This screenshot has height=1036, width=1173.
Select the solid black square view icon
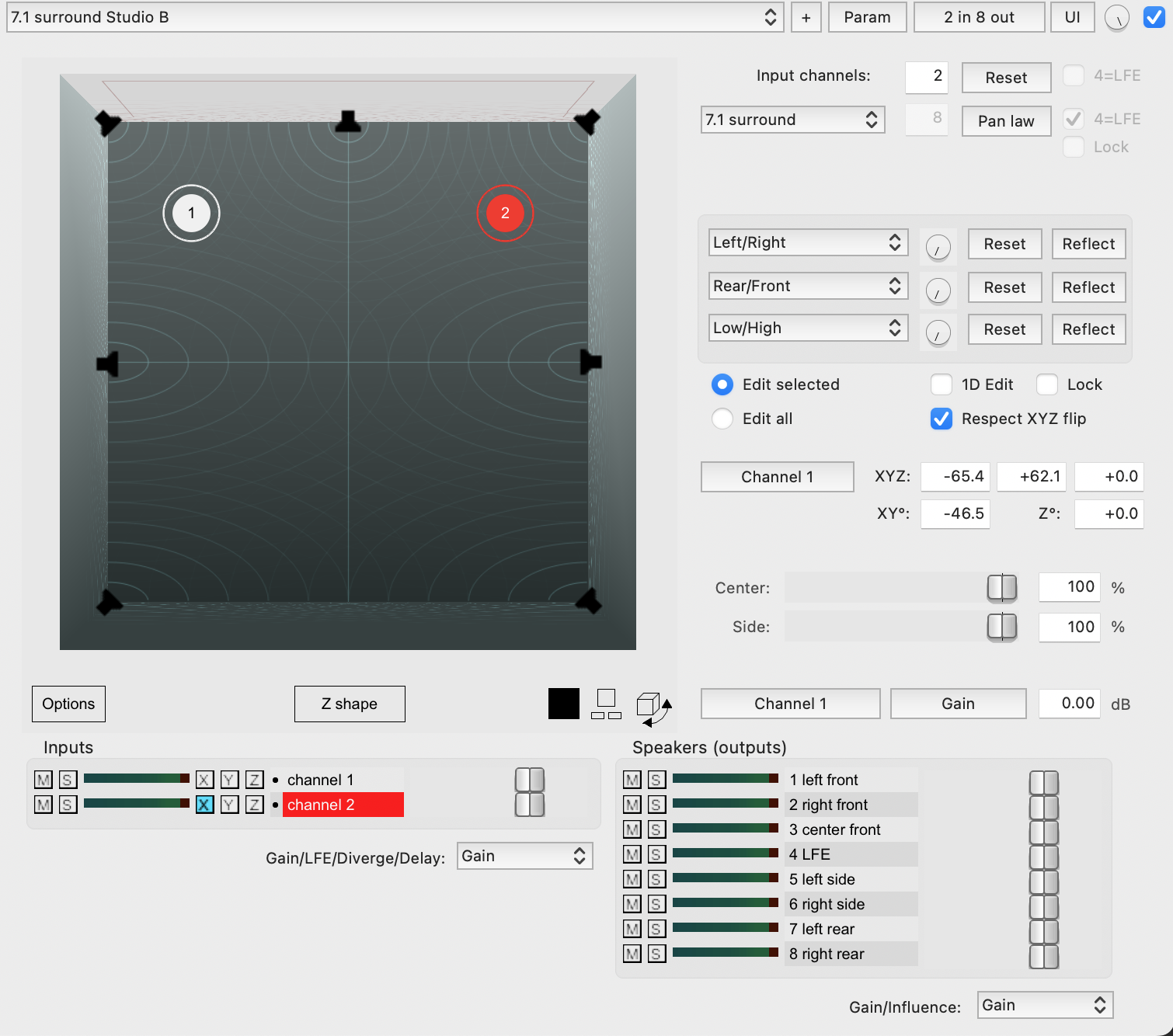(563, 704)
